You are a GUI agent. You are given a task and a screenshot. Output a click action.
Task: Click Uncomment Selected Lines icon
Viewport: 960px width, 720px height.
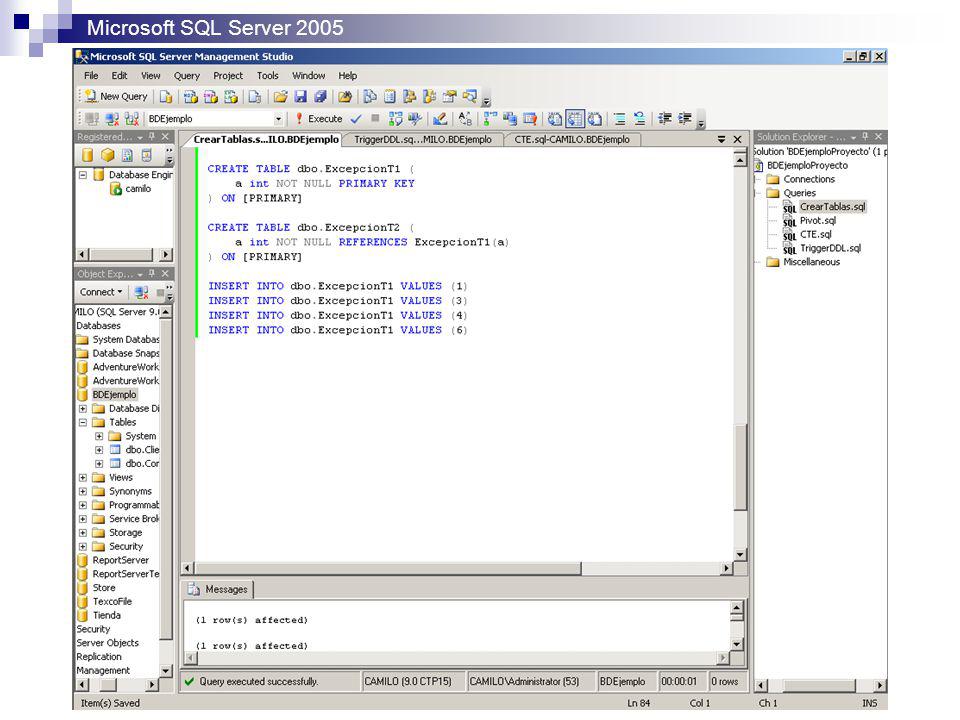click(640, 119)
